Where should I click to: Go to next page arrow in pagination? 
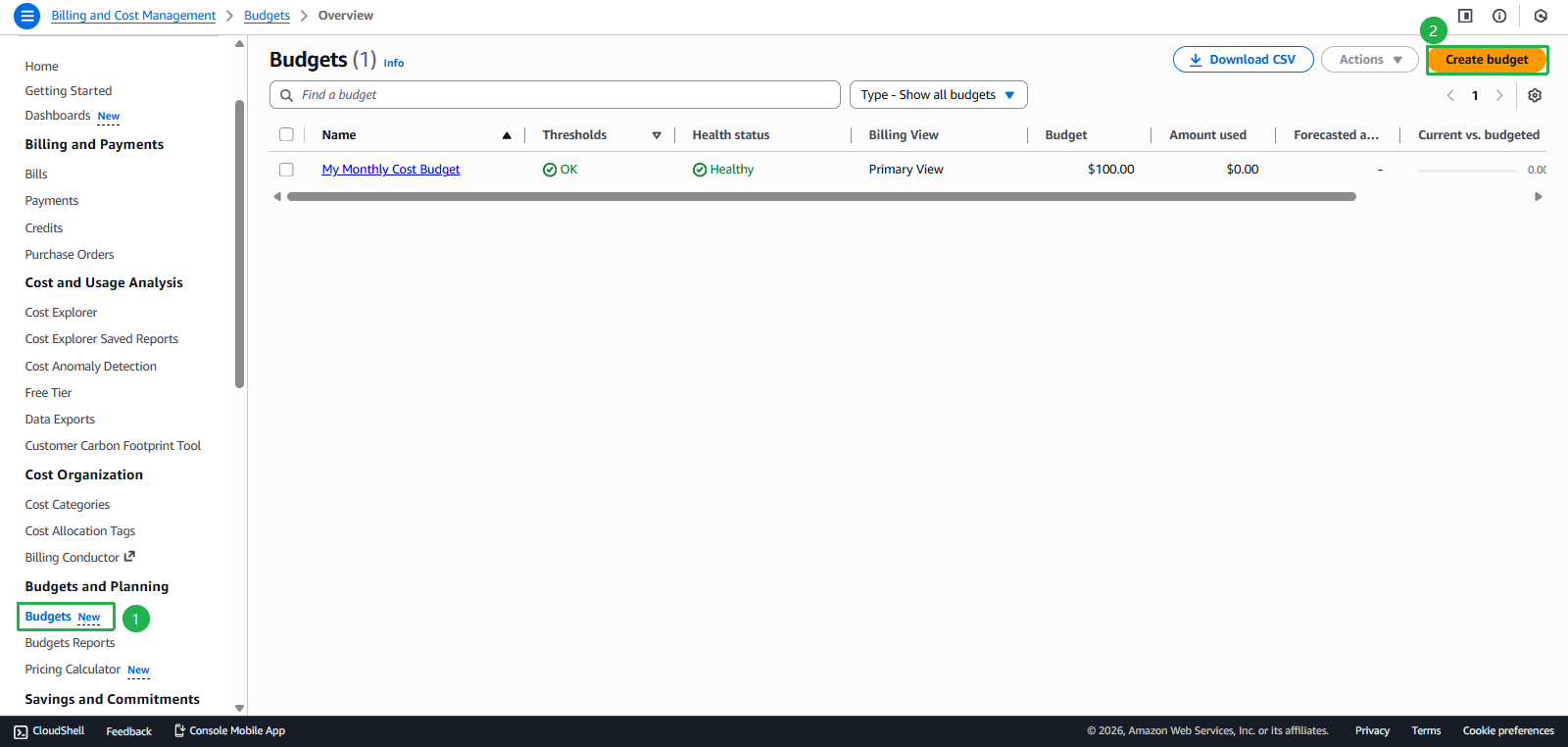tap(1499, 95)
